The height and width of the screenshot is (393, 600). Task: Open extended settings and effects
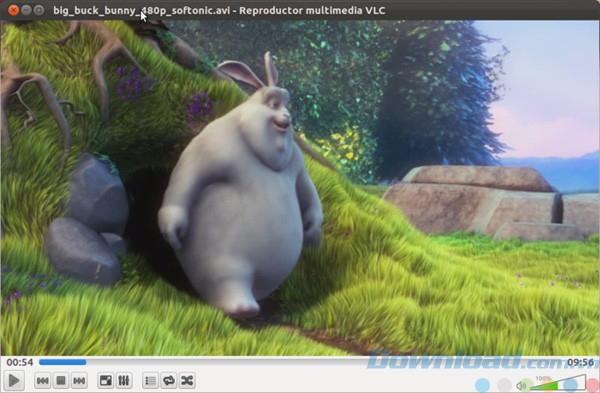click(124, 380)
